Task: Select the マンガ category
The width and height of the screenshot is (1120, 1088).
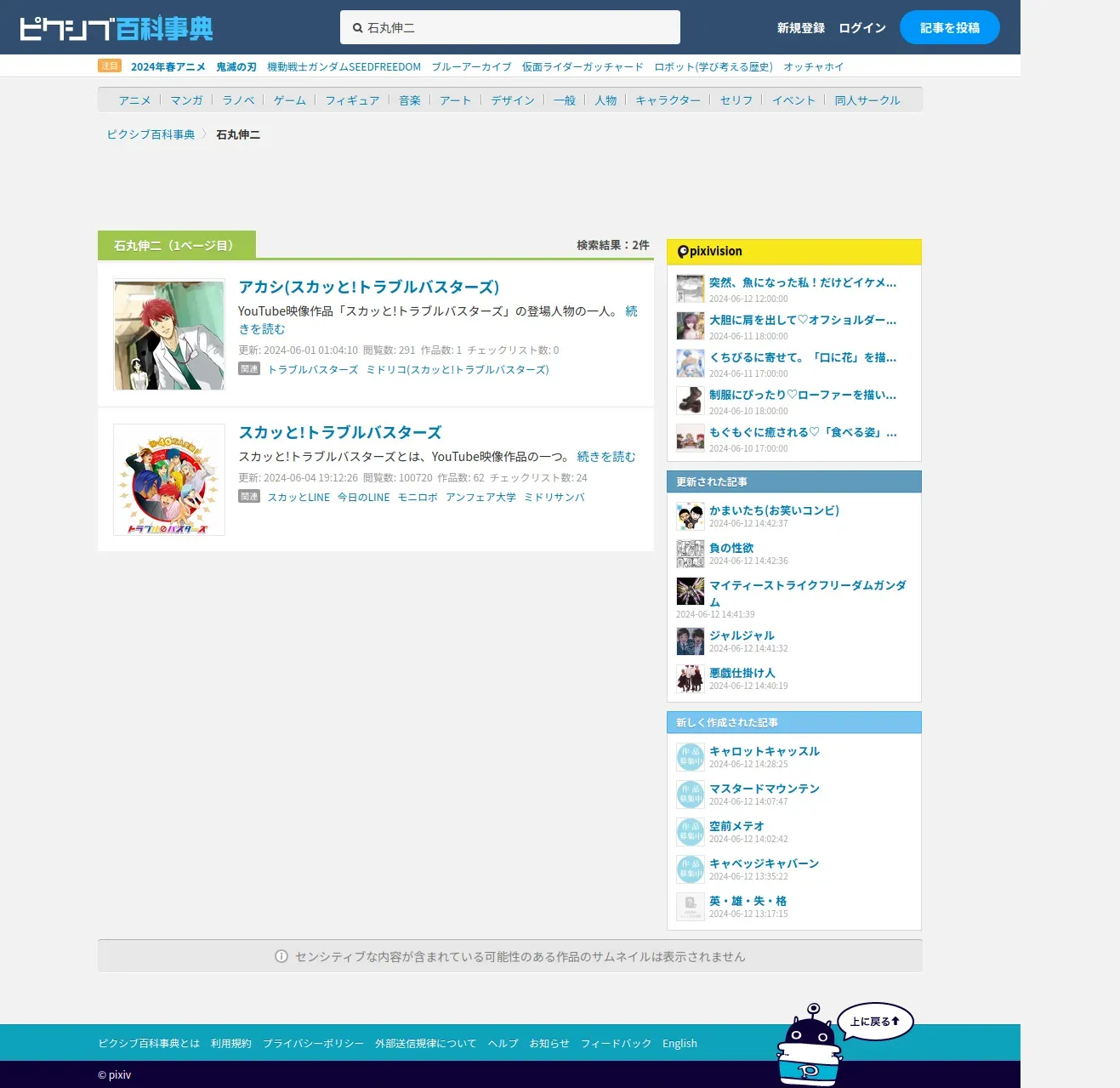Action: coord(186,100)
